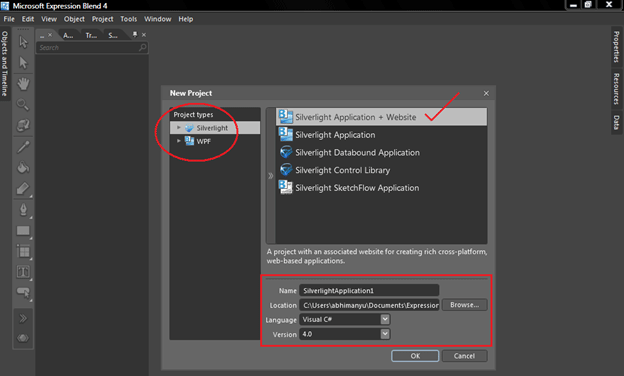The height and width of the screenshot is (376, 624).
Task: Select Silverlight Application template
Action: click(x=381, y=135)
